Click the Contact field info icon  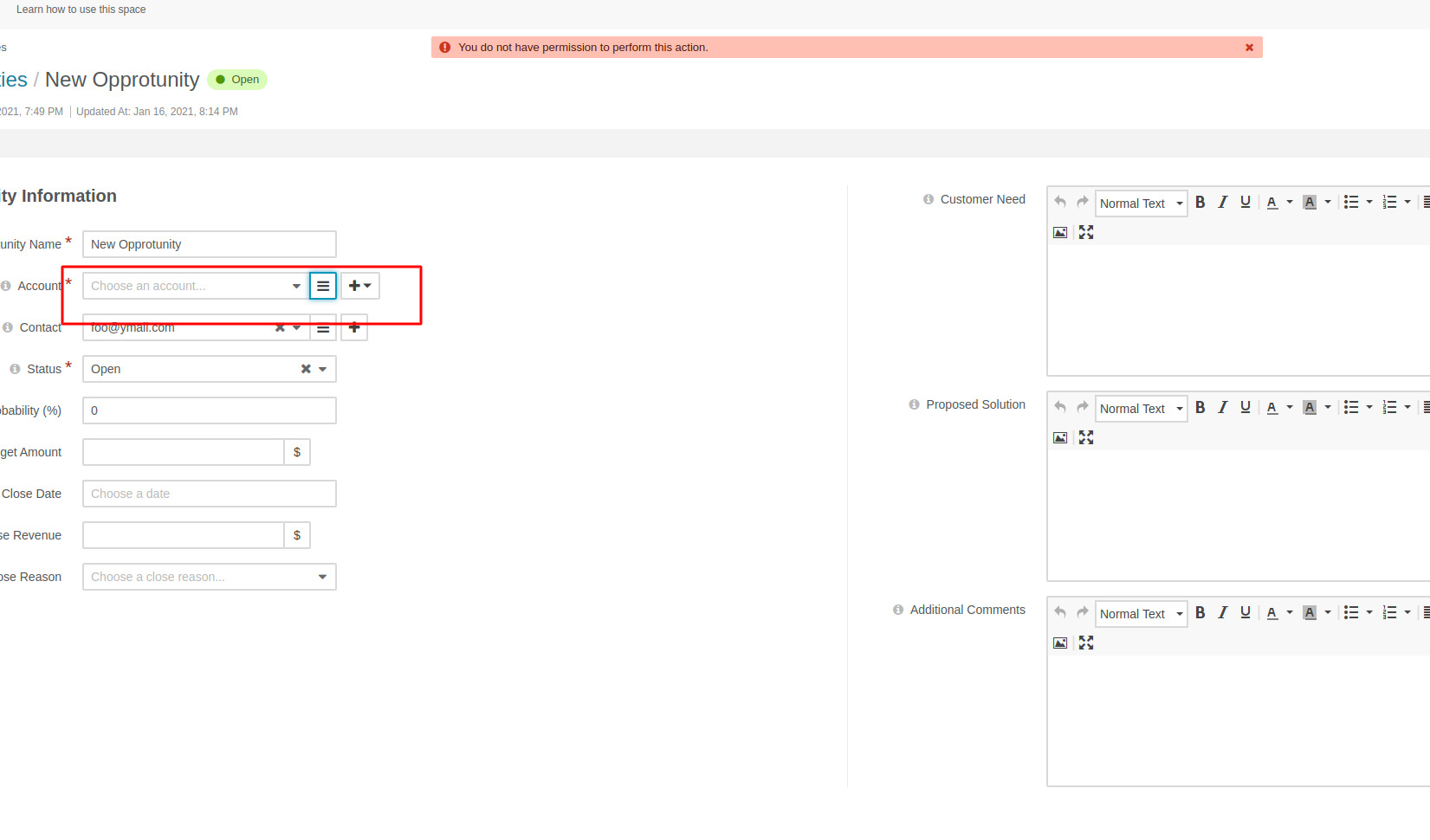(x=8, y=327)
